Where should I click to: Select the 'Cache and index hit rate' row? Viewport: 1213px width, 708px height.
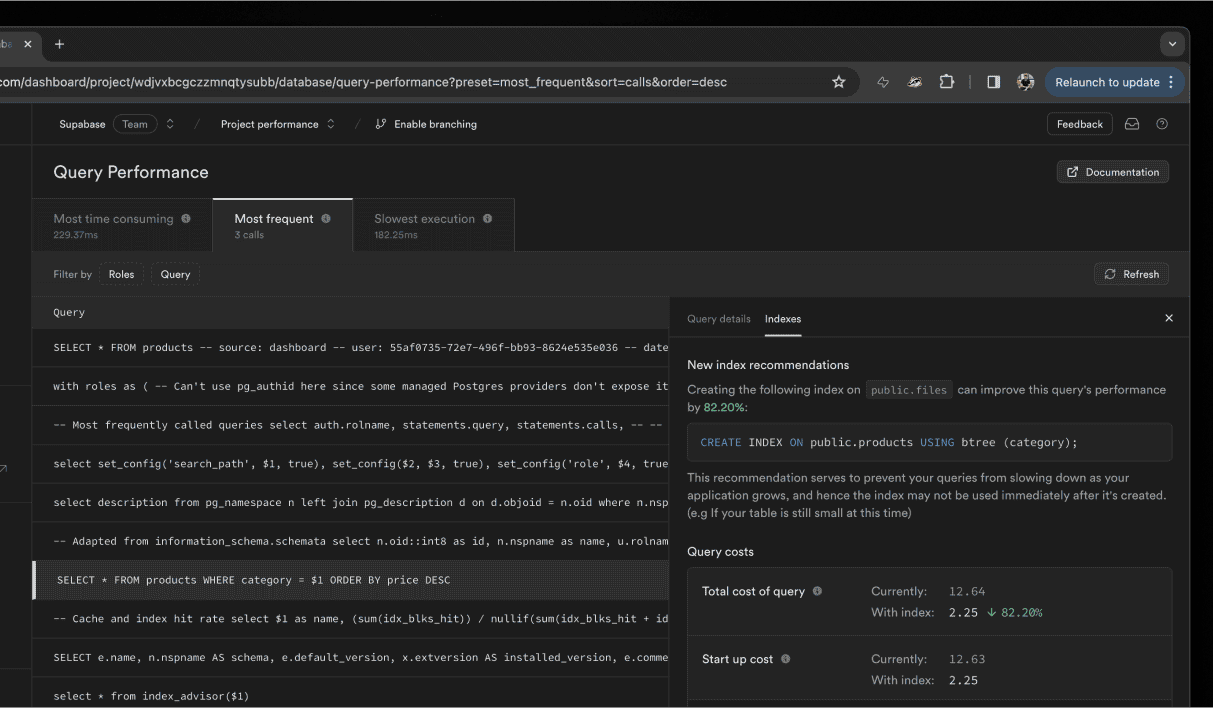point(351,619)
